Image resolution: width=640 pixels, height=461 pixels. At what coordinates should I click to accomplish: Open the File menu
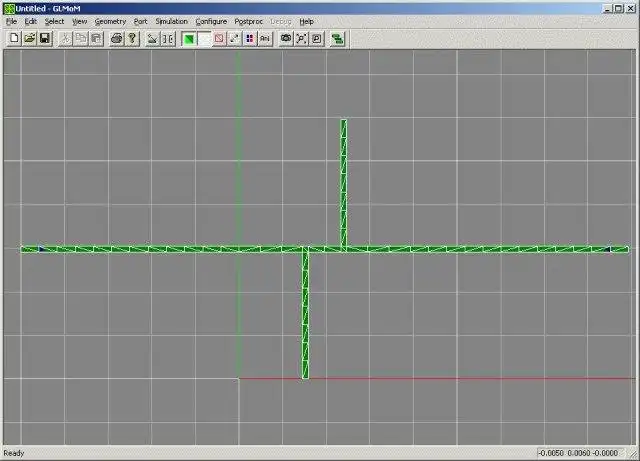[11, 21]
